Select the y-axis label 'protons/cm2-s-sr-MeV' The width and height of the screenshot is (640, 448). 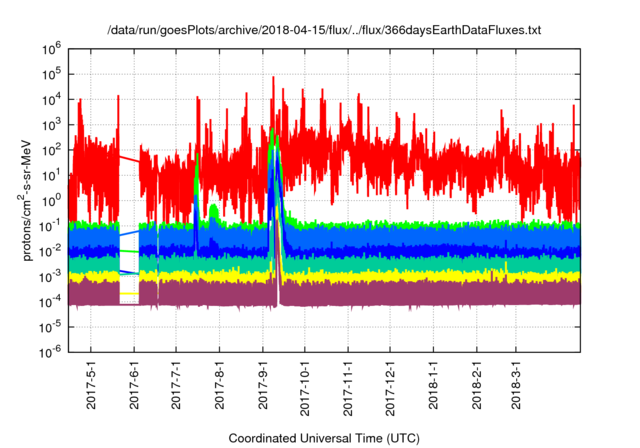pyautogui.click(x=27, y=200)
